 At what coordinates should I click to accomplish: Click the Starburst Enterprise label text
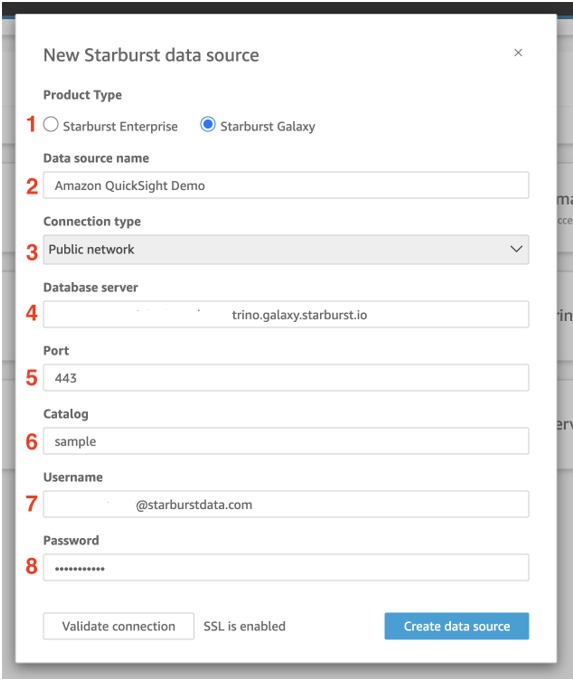tap(120, 126)
